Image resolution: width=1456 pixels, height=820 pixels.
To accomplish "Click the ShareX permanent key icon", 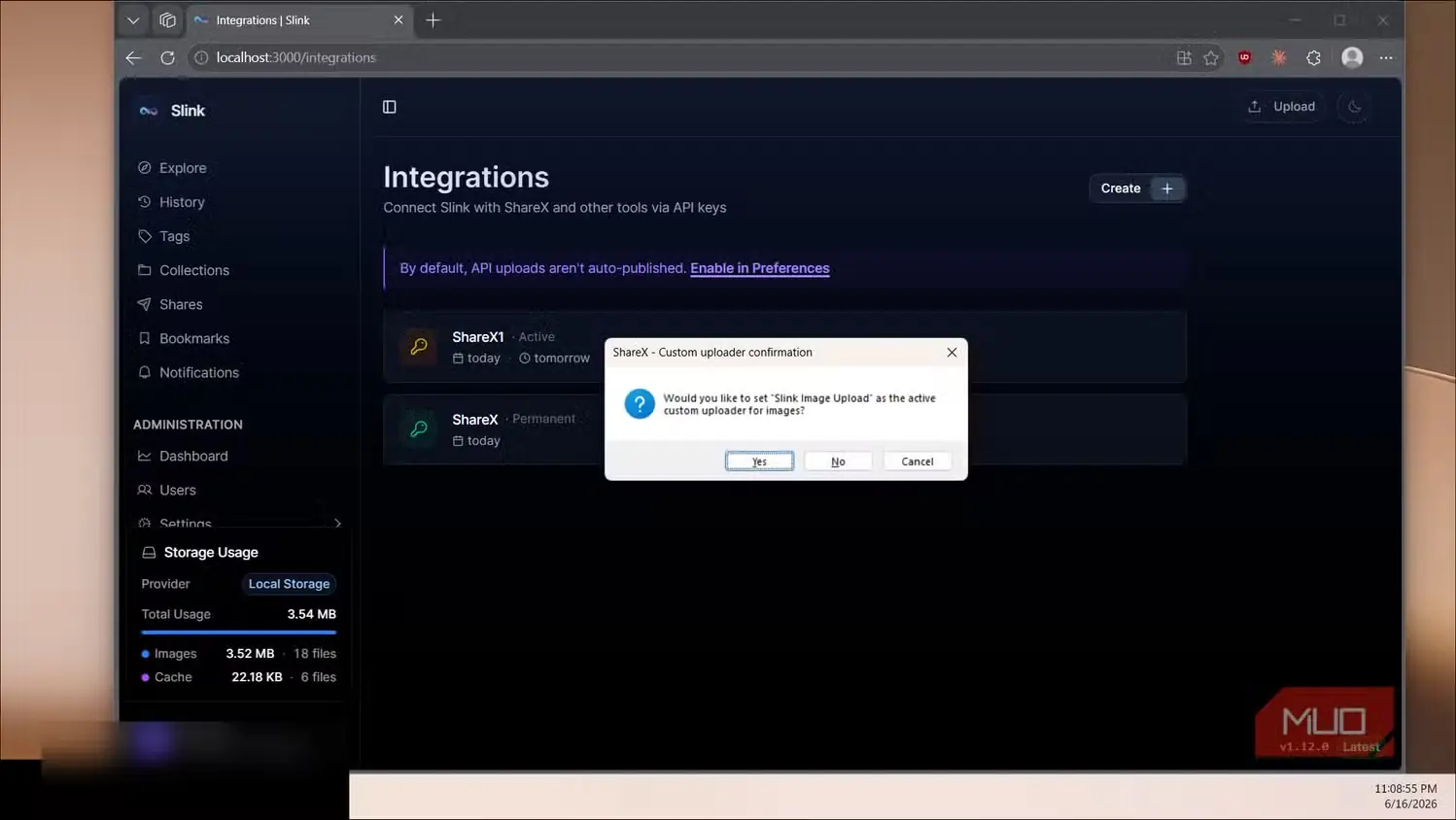I will click(419, 428).
